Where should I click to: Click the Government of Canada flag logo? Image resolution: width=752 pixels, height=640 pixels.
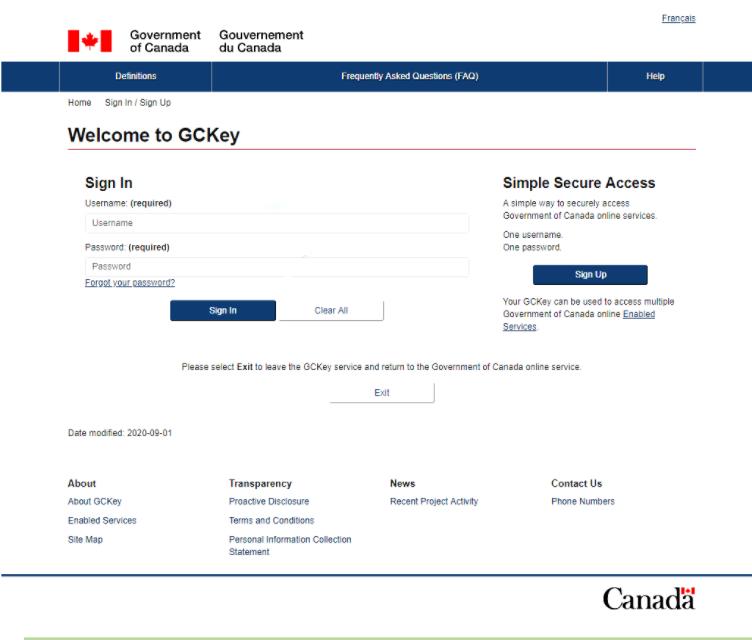point(90,41)
